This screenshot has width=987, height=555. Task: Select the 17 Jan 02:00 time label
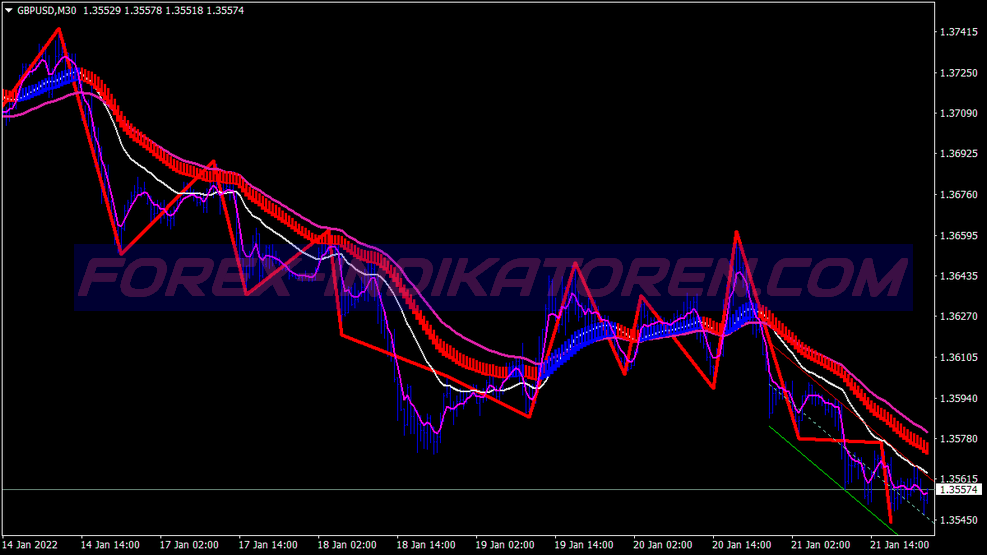189,546
